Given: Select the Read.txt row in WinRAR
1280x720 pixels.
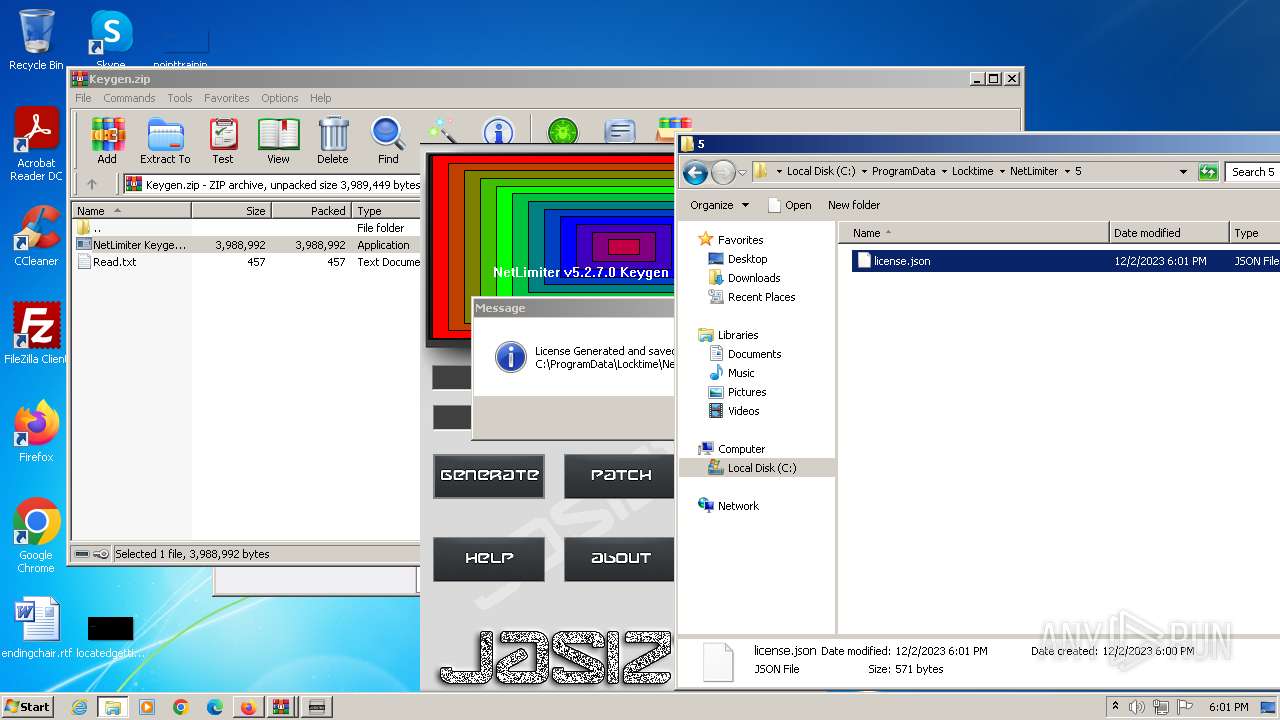Looking at the screenshot, I should [248, 262].
